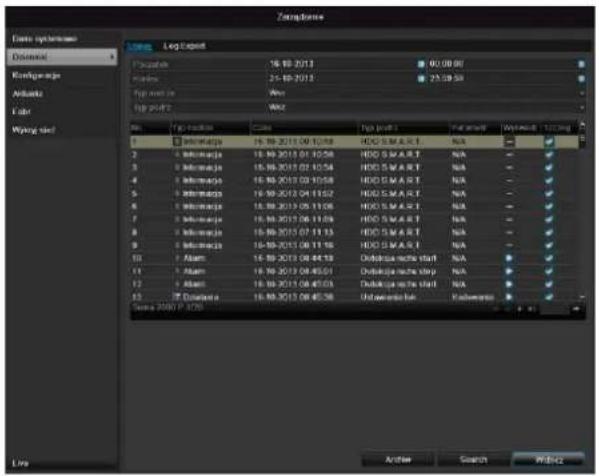Open Konfiguracja in the left menu

(36, 75)
